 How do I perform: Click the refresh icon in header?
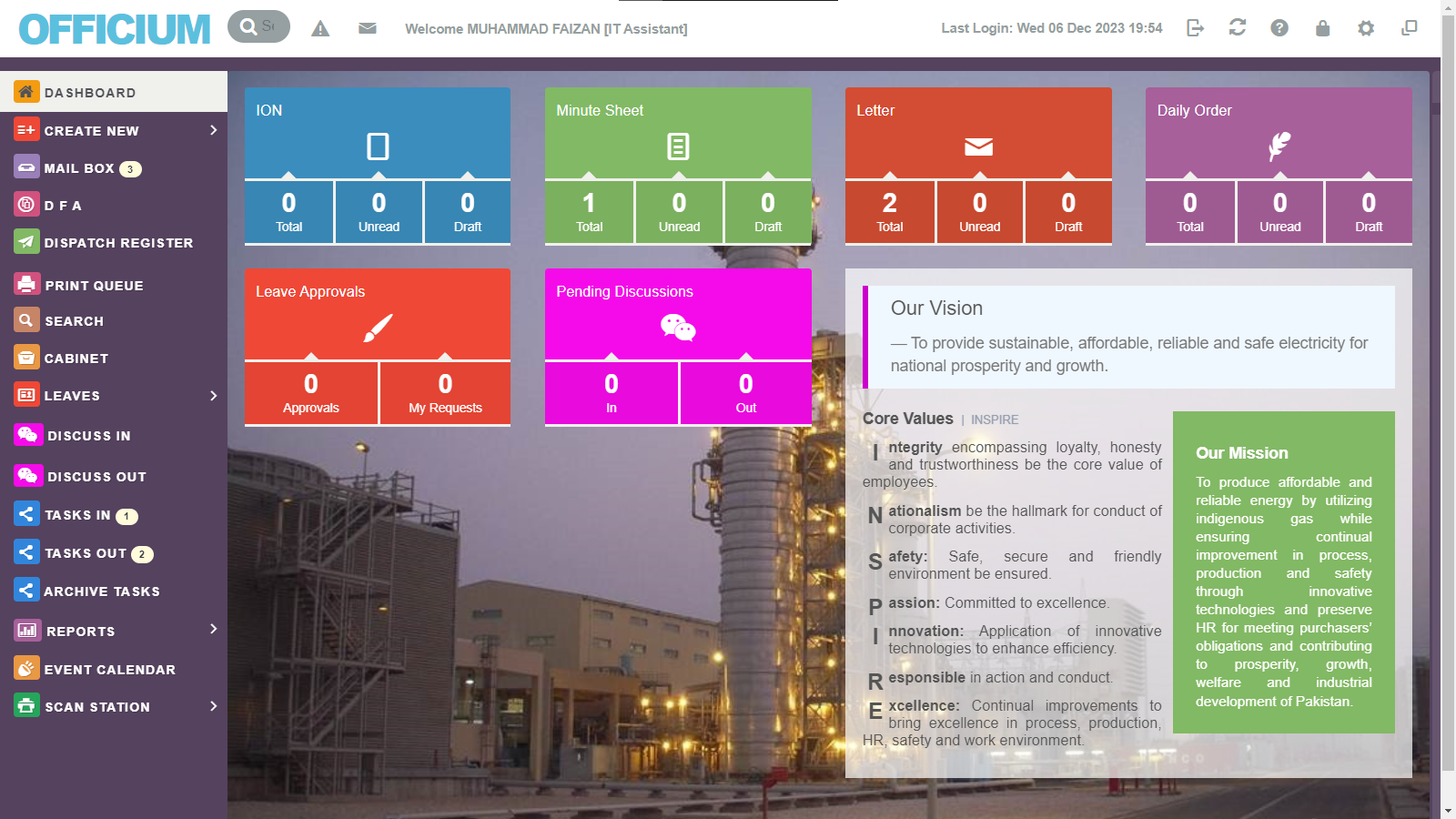click(x=1237, y=28)
